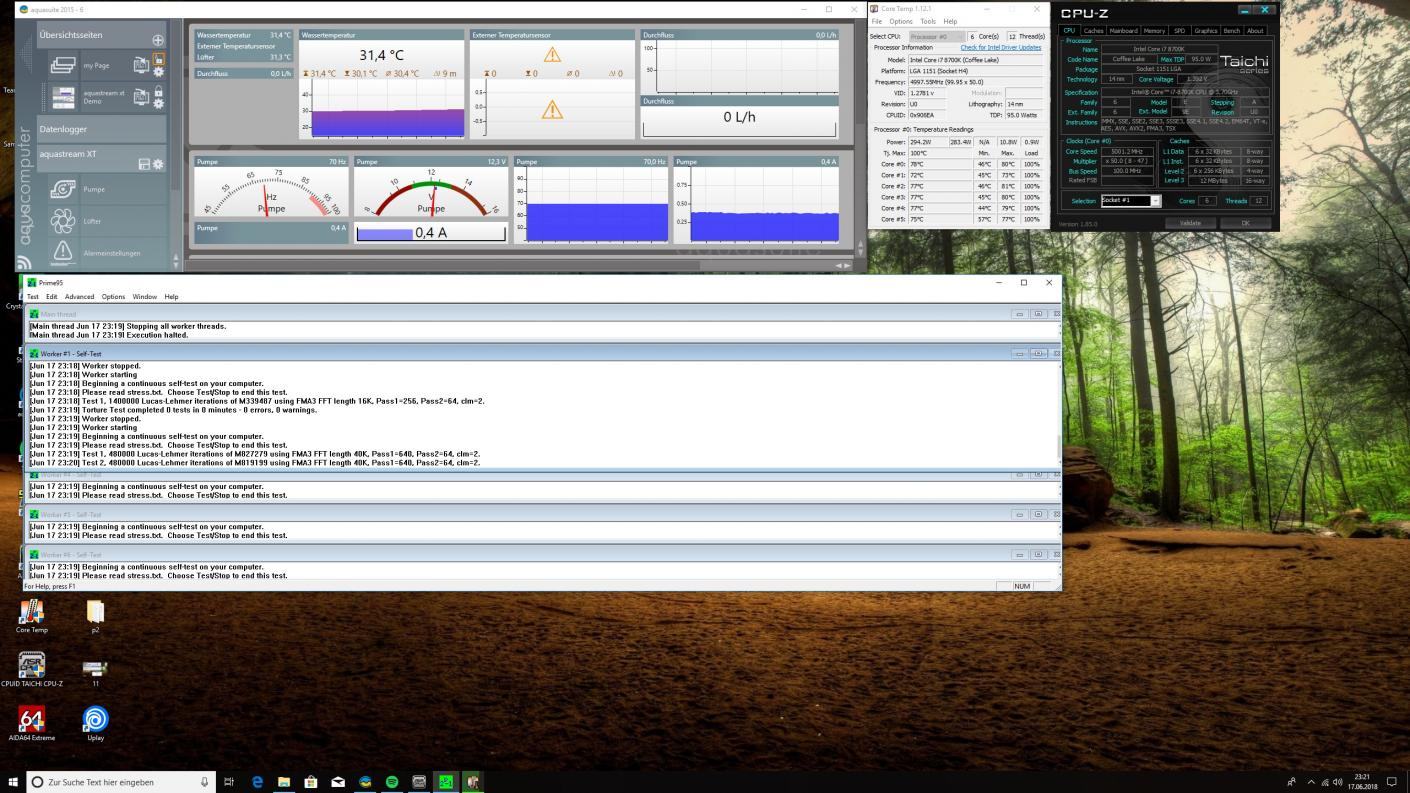Open Socket #1 selection dropdown in CPU-Z
Screen dimensions: 1410x793
coord(1131,200)
